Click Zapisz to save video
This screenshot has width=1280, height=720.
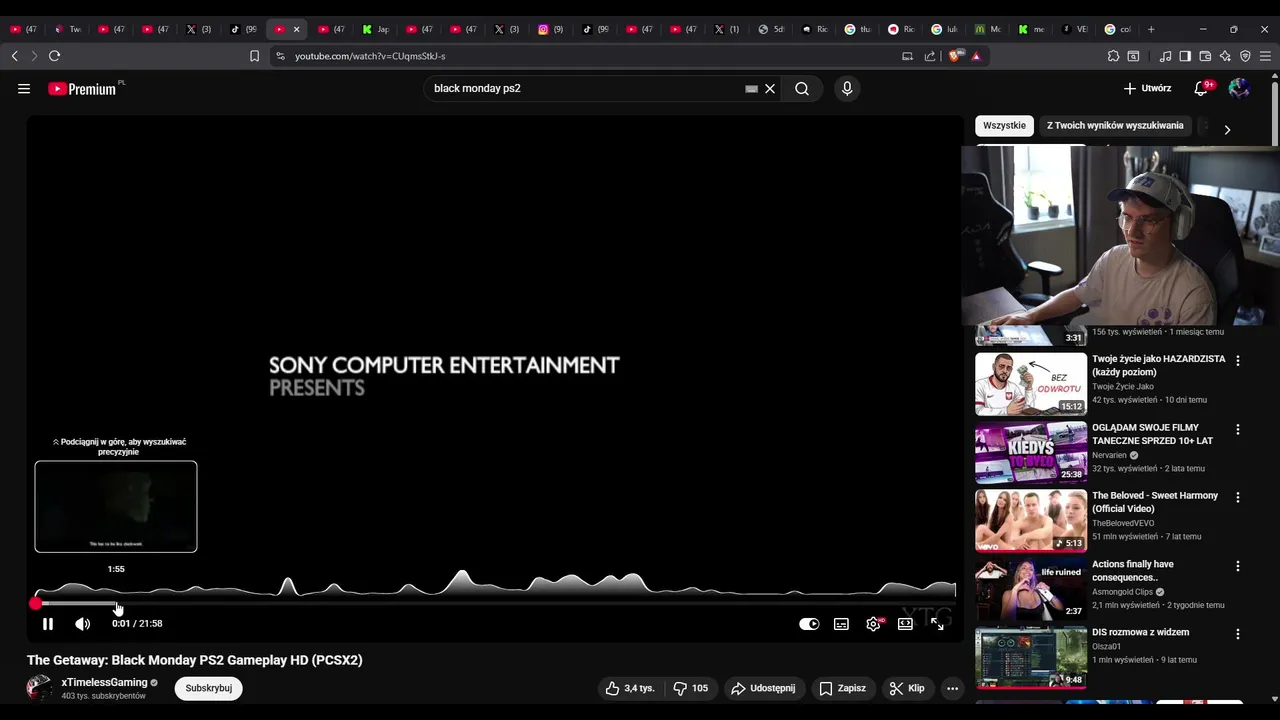(x=843, y=688)
